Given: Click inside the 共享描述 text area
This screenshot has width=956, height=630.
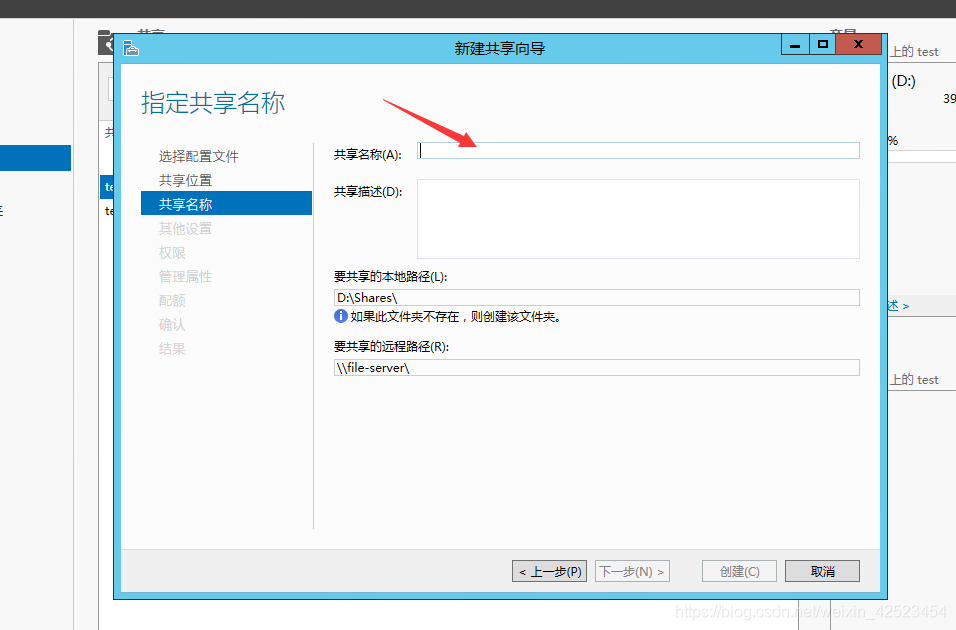Looking at the screenshot, I should [x=638, y=219].
